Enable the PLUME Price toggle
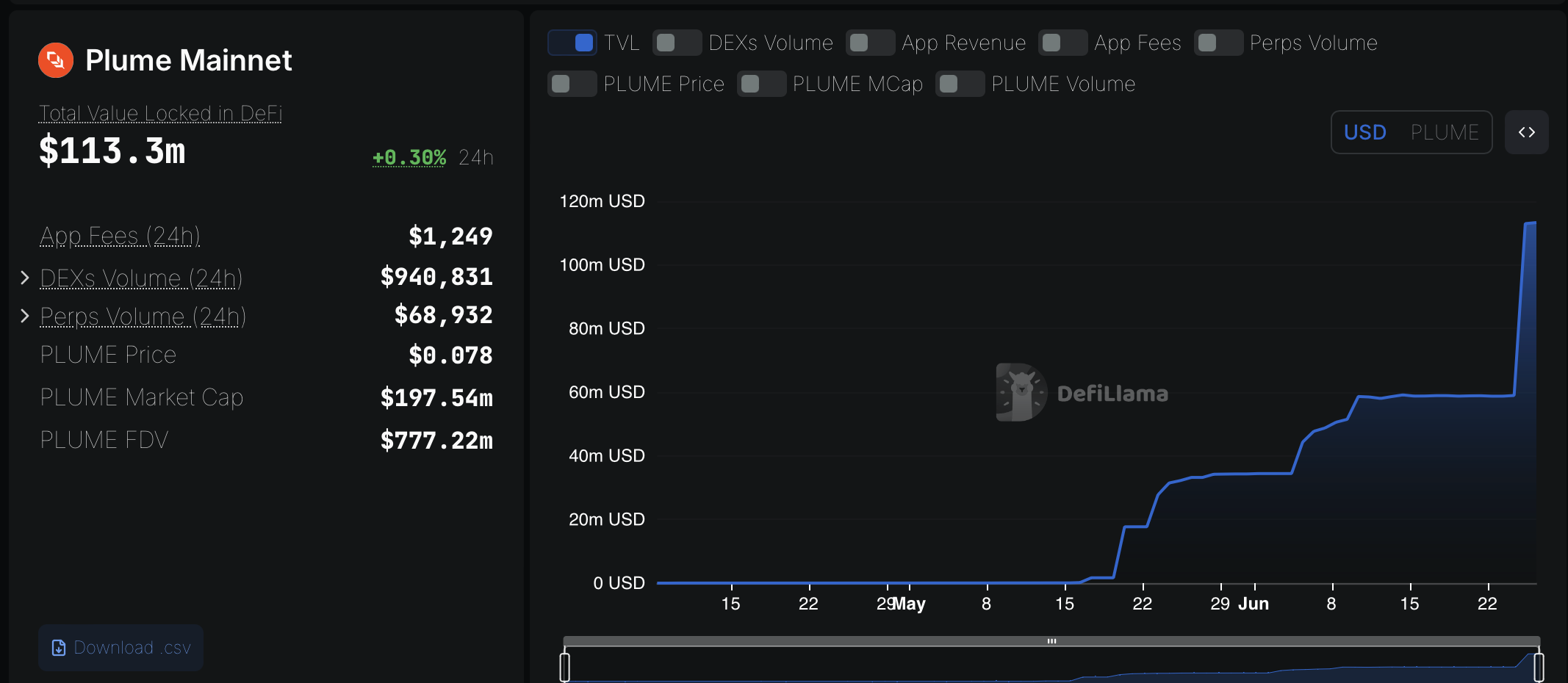The image size is (1568, 683). (x=572, y=84)
